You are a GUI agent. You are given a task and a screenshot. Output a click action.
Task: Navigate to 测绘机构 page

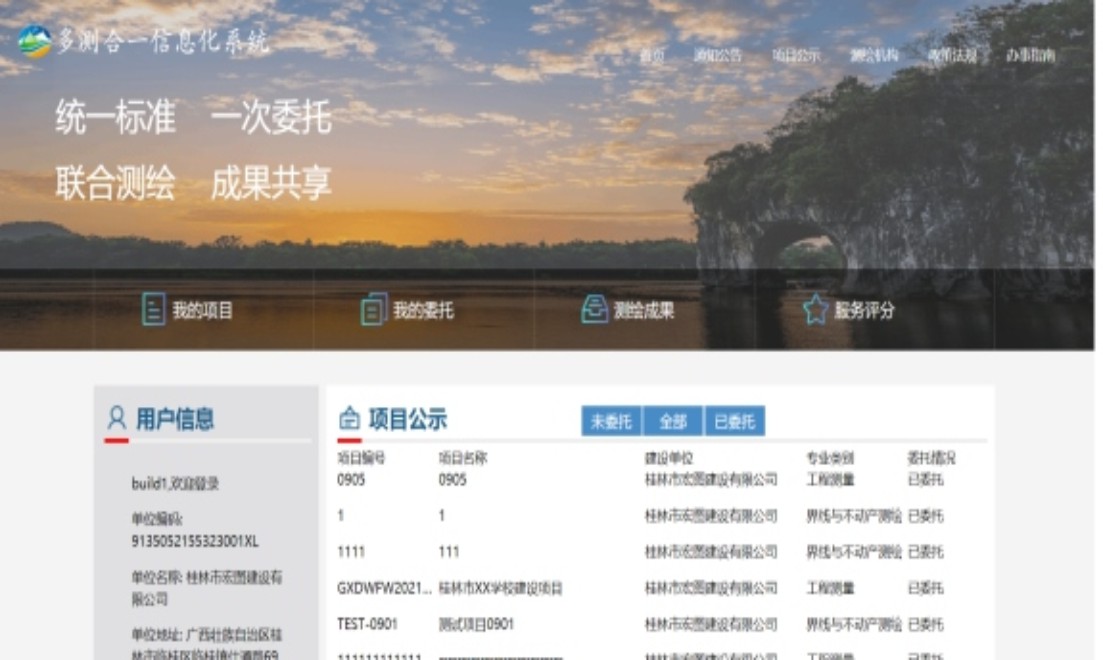874,56
